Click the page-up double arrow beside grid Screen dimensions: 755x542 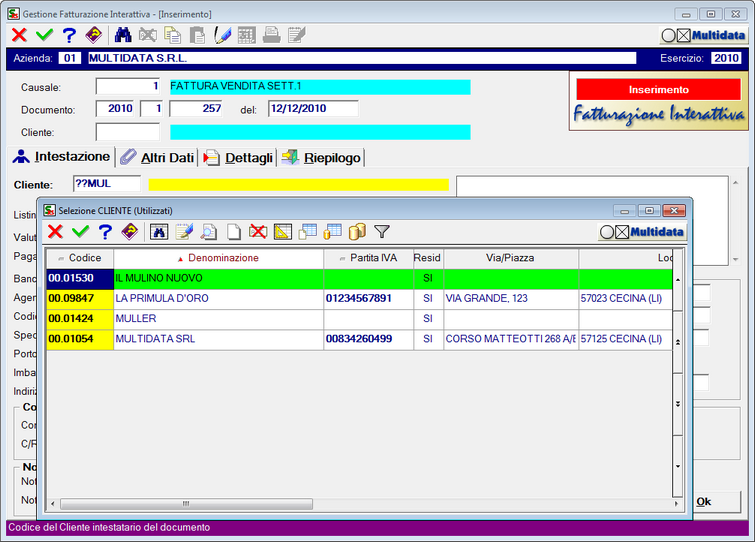[x=678, y=342]
